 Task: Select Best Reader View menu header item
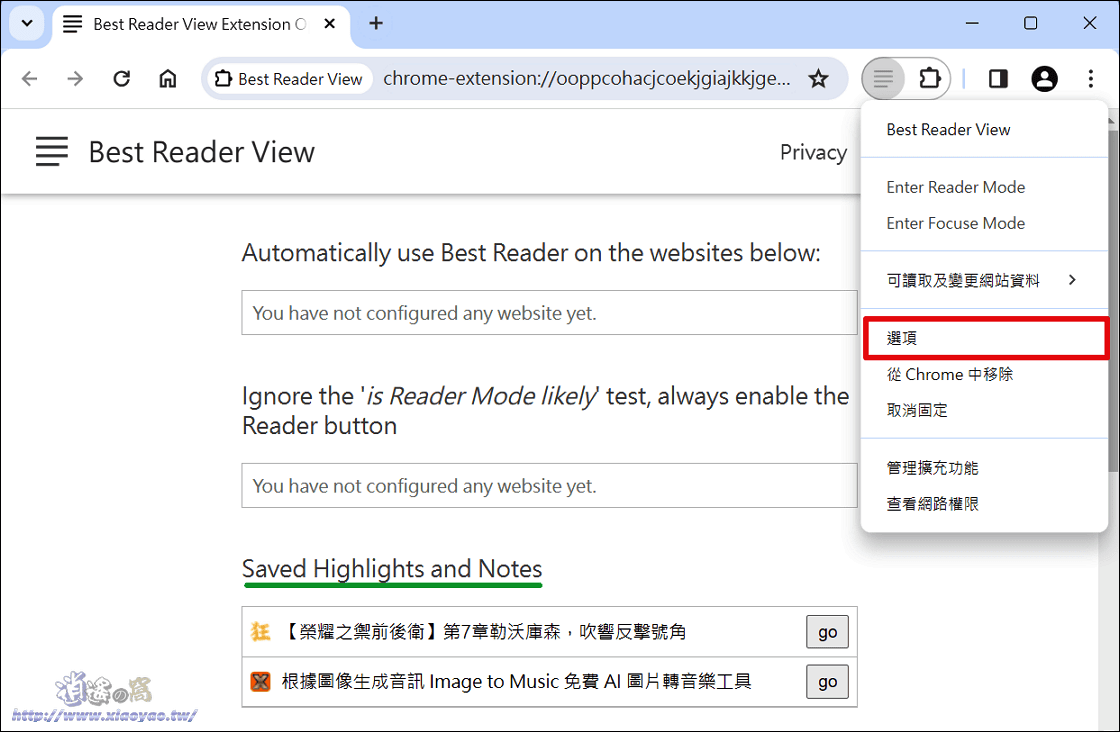point(984,129)
